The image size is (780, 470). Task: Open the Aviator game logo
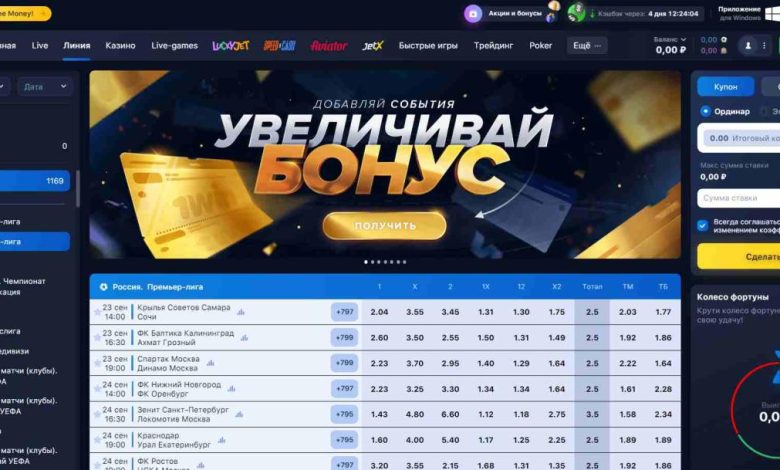point(328,46)
